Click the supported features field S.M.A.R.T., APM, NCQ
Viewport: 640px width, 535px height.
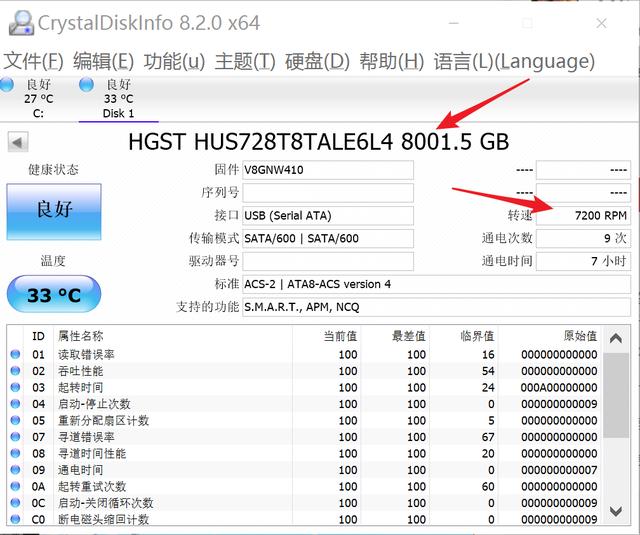click(436, 307)
